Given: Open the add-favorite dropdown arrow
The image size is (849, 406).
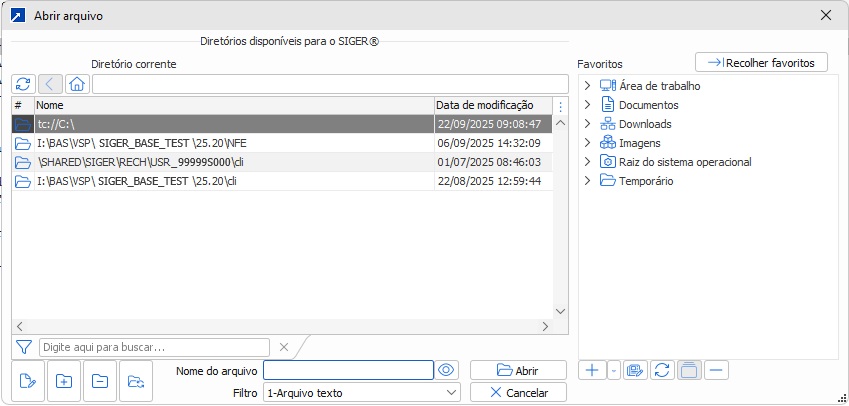Looking at the screenshot, I should (613, 371).
